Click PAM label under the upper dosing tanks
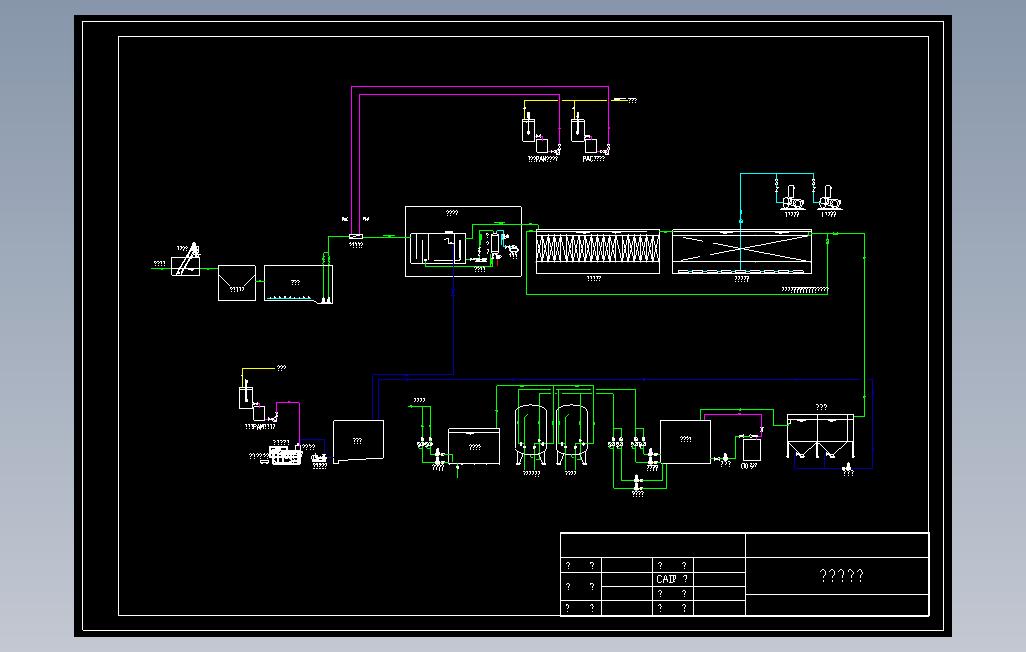Viewport: 1026px width, 652px height. point(542,159)
